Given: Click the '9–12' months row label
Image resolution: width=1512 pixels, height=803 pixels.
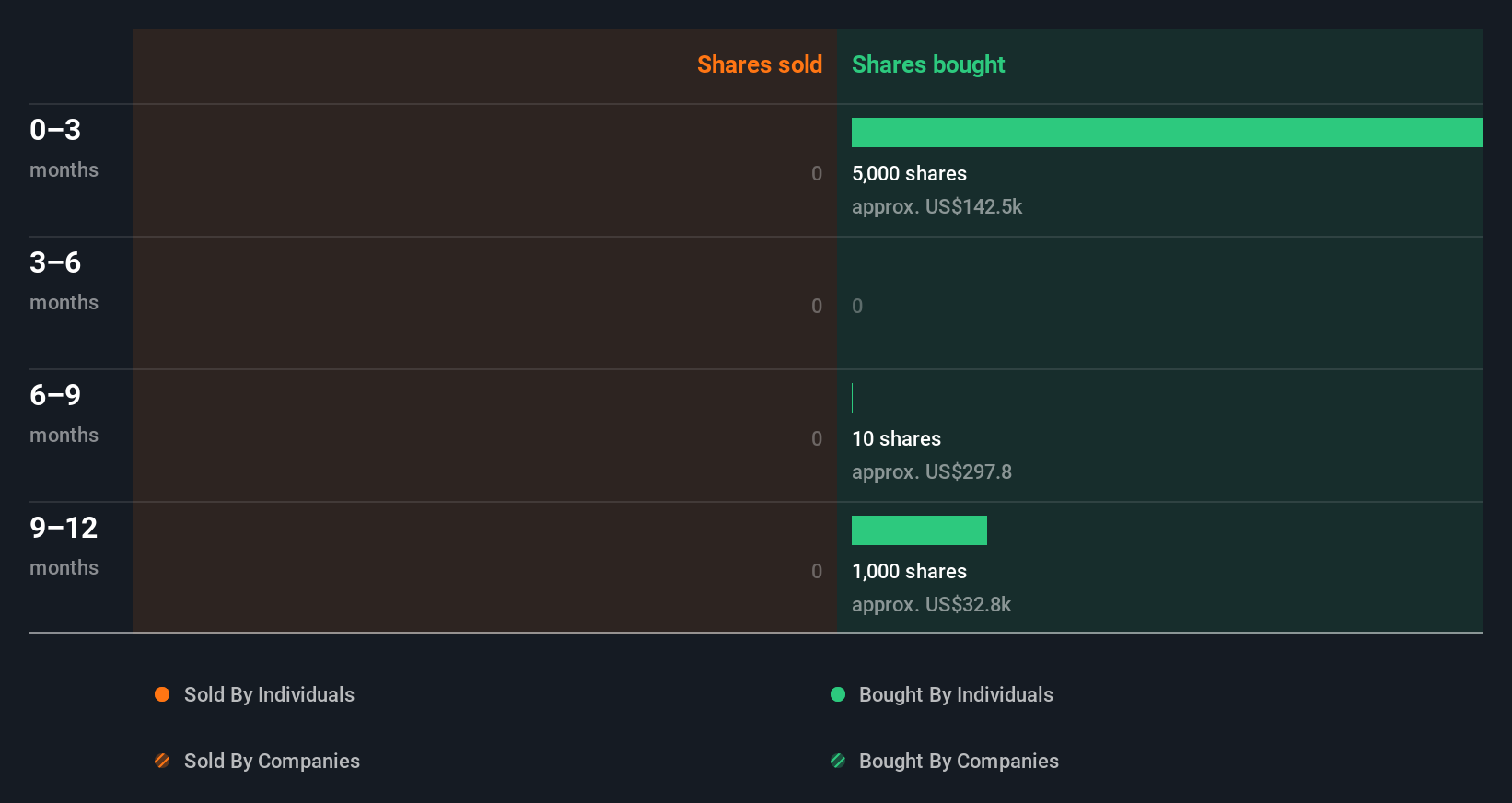Looking at the screenshot, I should click(64, 528).
